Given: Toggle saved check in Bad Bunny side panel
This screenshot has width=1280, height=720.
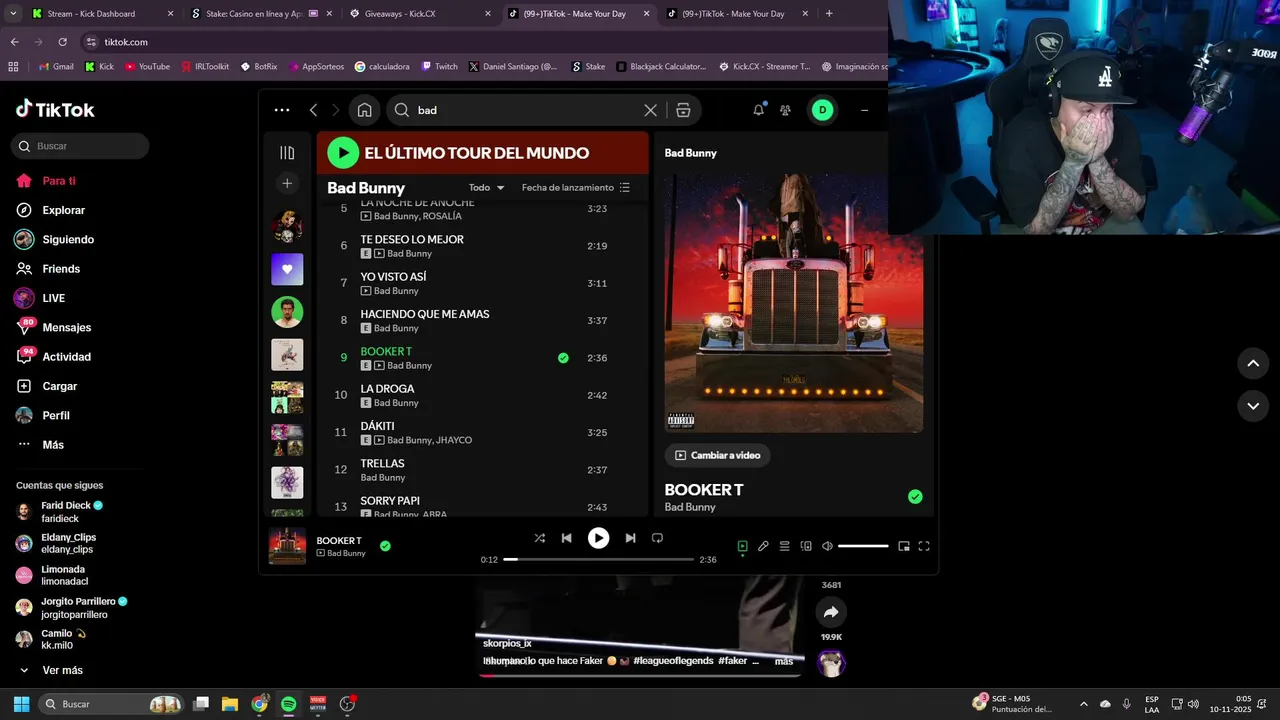Looking at the screenshot, I should (x=915, y=497).
